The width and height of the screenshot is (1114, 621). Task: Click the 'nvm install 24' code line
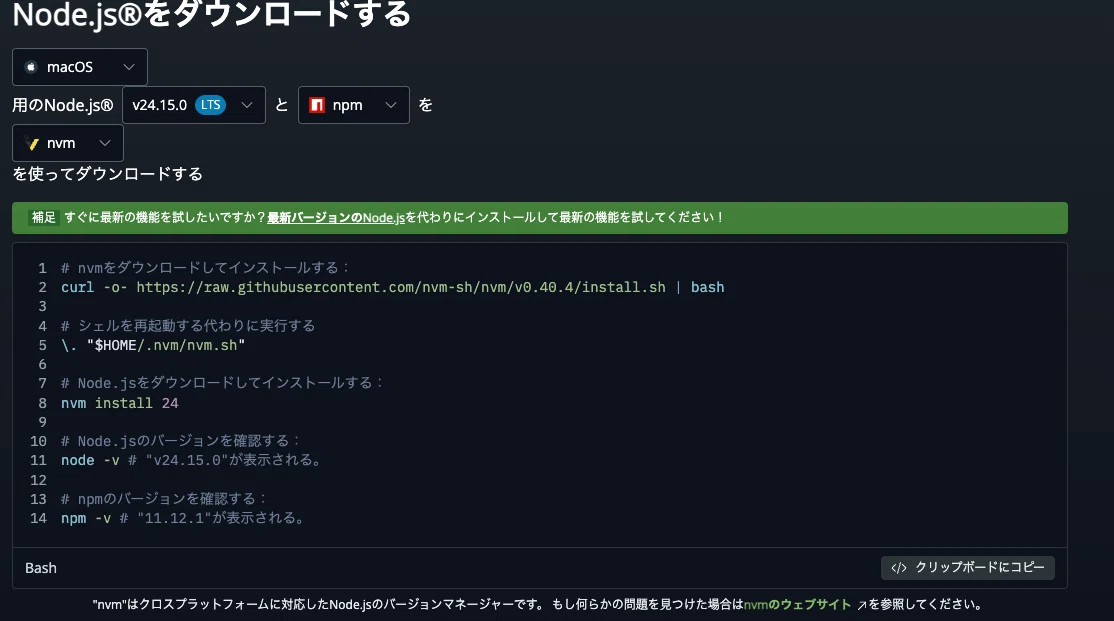(119, 403)
